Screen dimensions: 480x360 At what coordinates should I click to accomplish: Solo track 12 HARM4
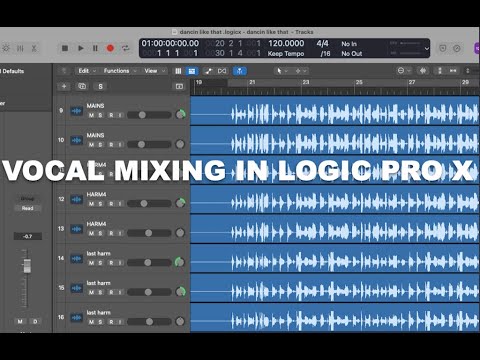(x=100, y=204)
